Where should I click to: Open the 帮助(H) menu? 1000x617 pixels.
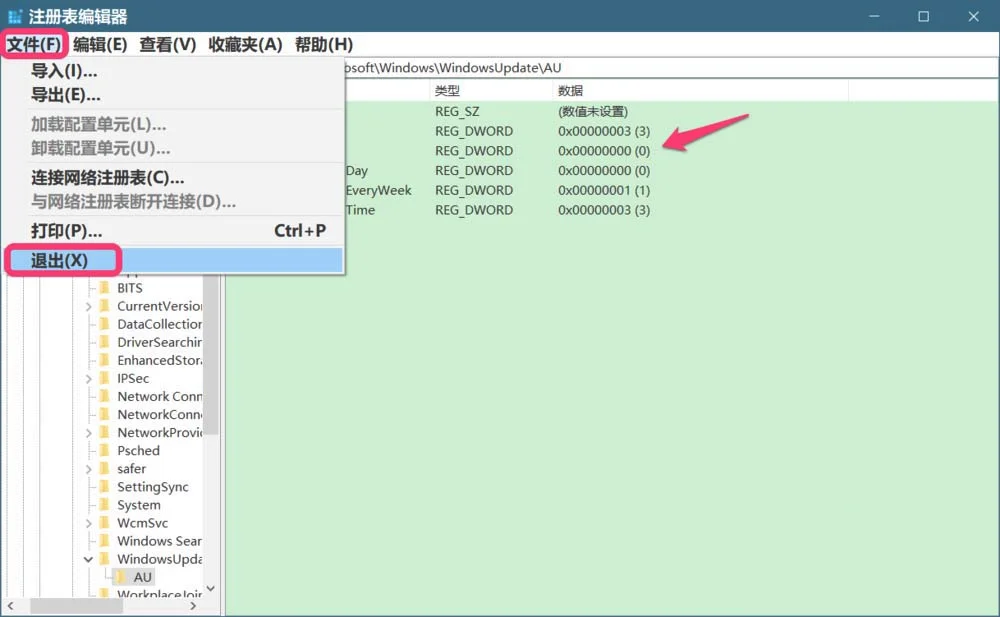click(x=323, y=45)
